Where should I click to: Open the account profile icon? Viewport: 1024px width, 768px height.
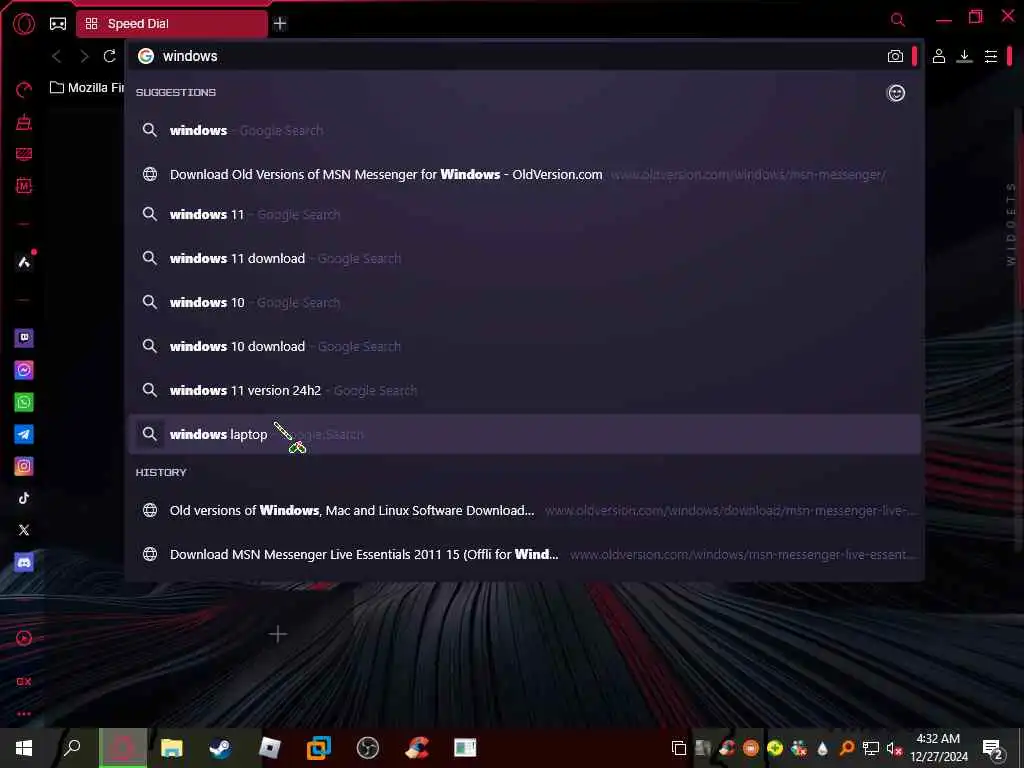938,56
